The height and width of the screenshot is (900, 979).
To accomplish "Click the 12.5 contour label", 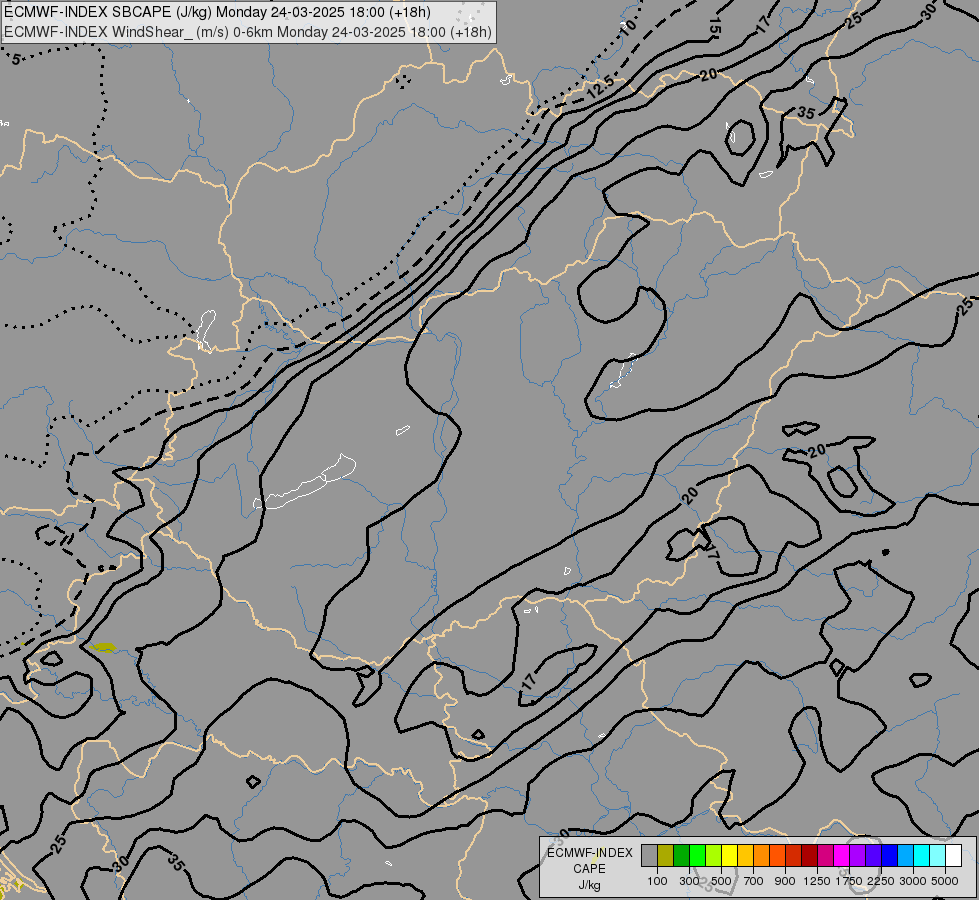I will coord(600,87).
